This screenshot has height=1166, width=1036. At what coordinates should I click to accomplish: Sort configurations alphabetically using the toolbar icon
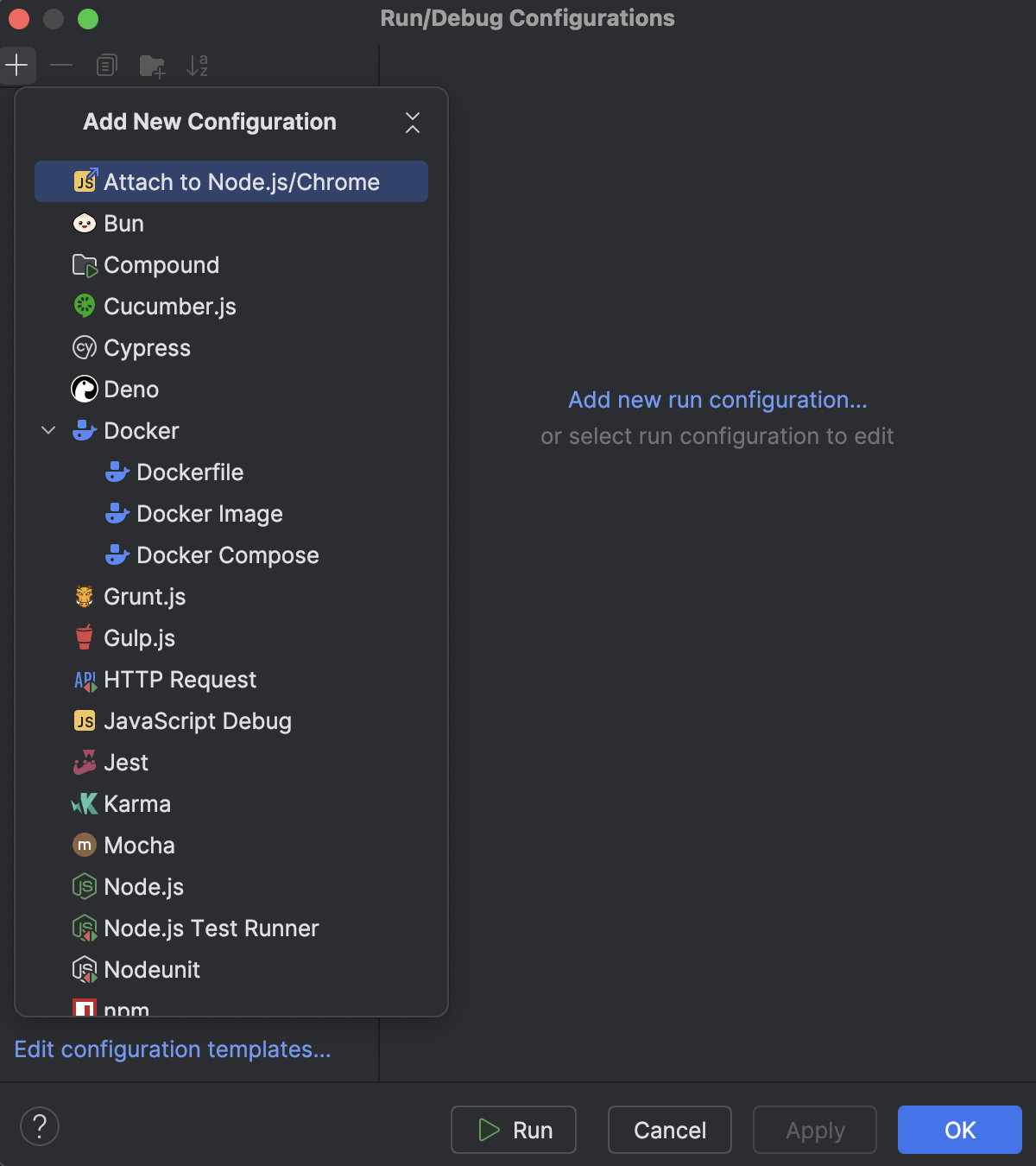click(x=197, y=66)
